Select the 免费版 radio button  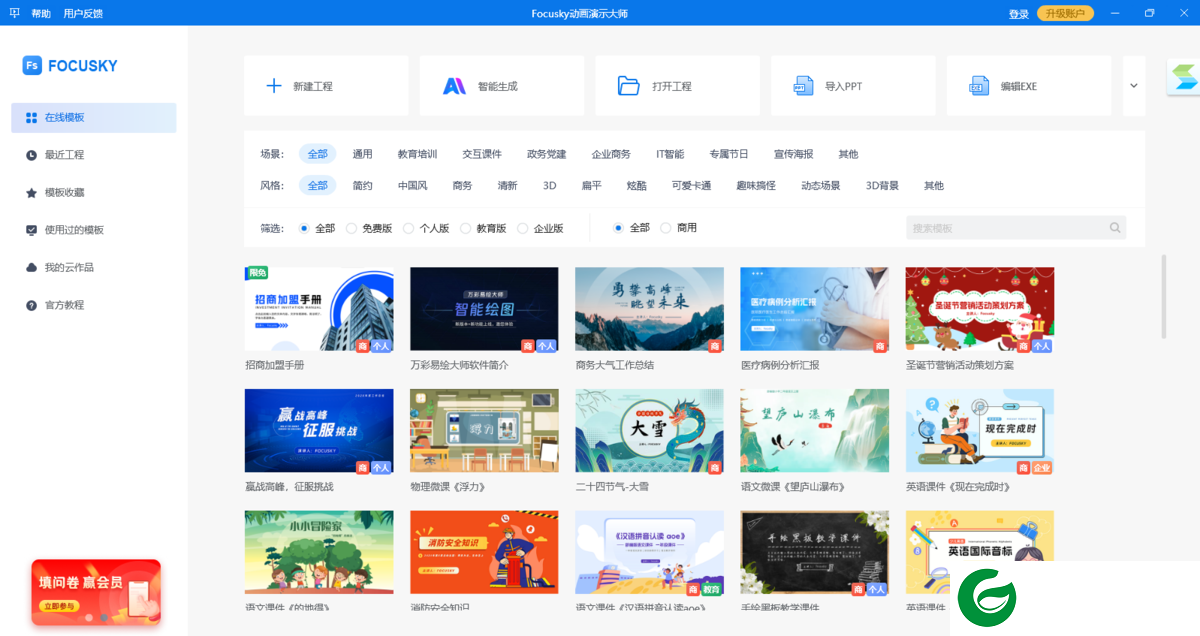(351, 228)
